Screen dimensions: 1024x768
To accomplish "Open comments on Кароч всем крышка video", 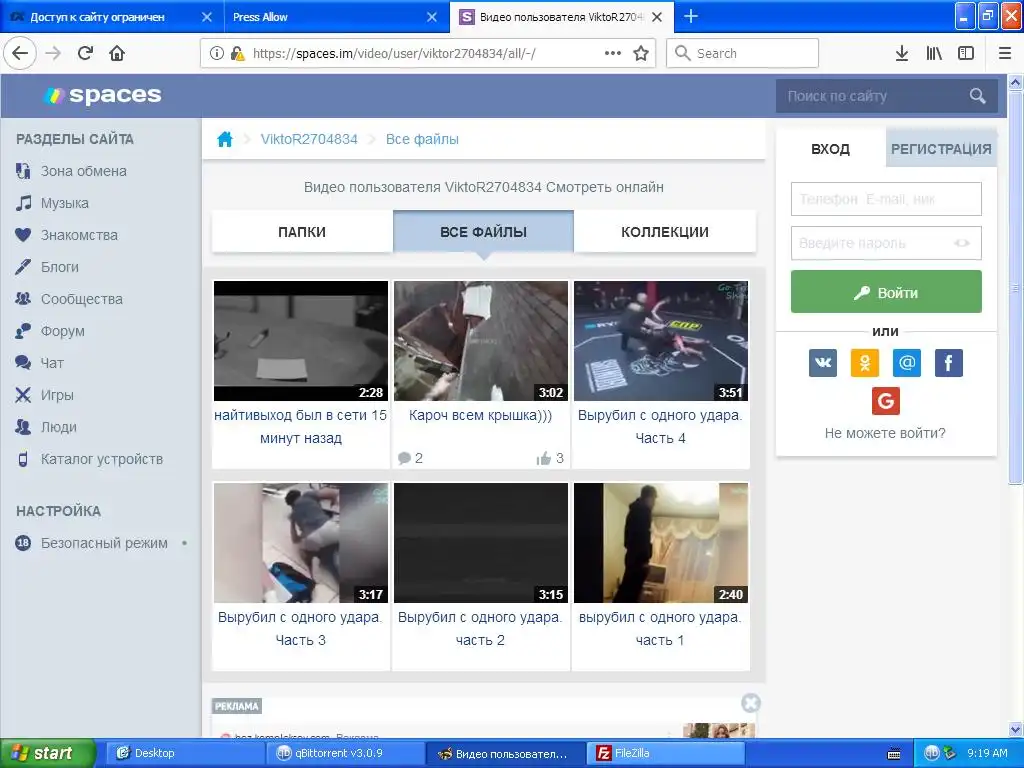I will point(410,458).
